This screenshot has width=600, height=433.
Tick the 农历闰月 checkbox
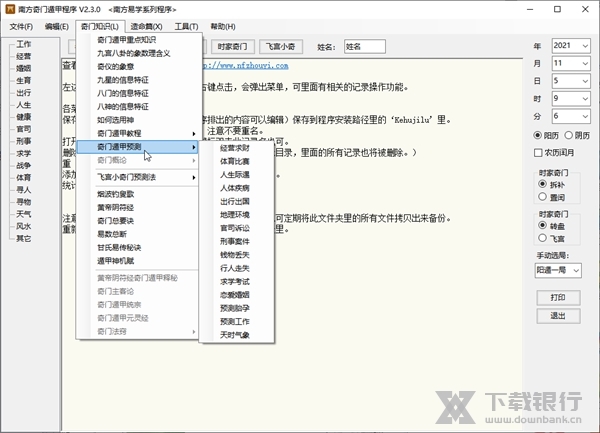(x=538, y=153)
